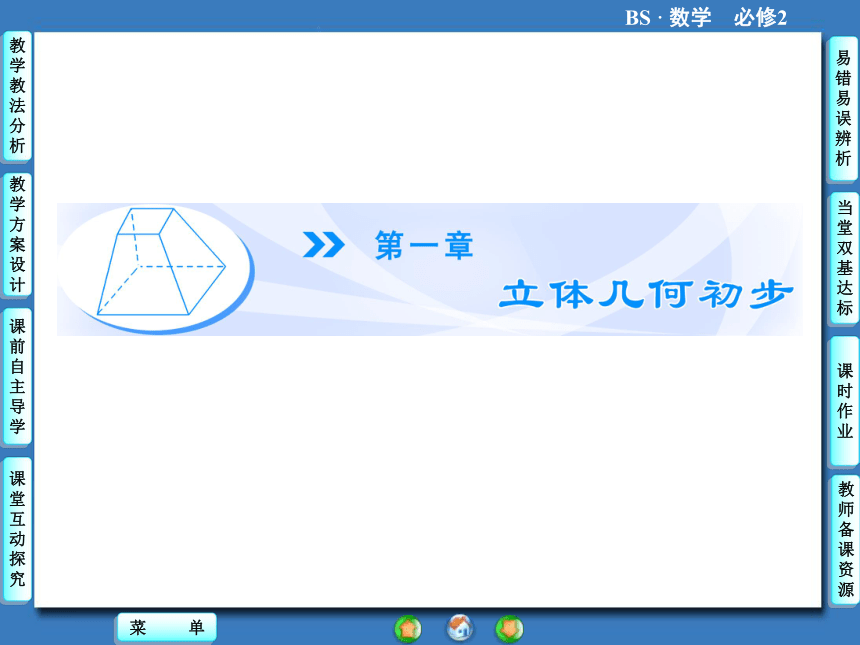The width and height of the screenshot is (860, 645).
Task: Click the BS·数学 必修2 header text
Action: coord(706,18)
